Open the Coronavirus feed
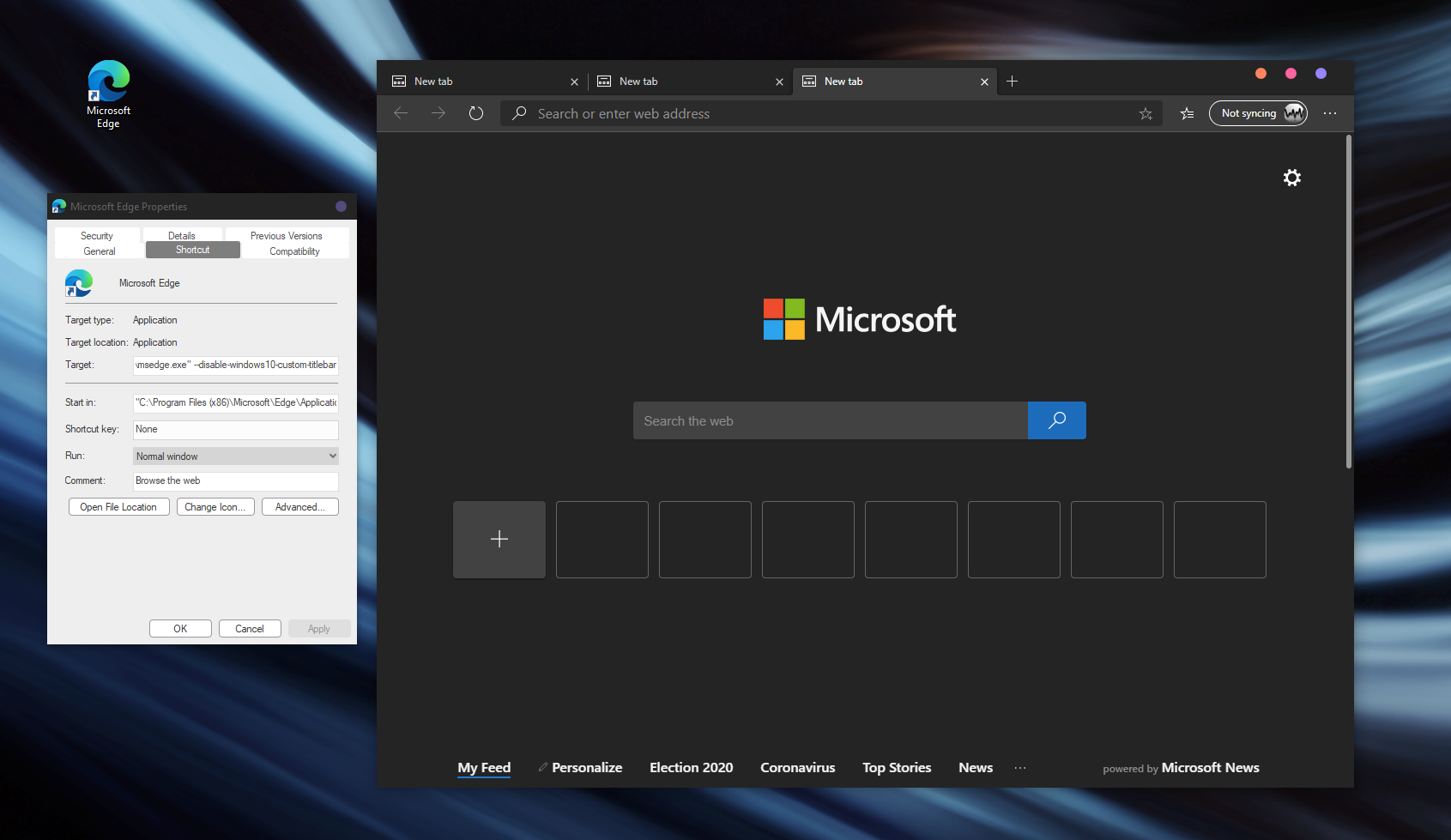This screenshot has height=840, width=1451. click(x=798, y=768)
